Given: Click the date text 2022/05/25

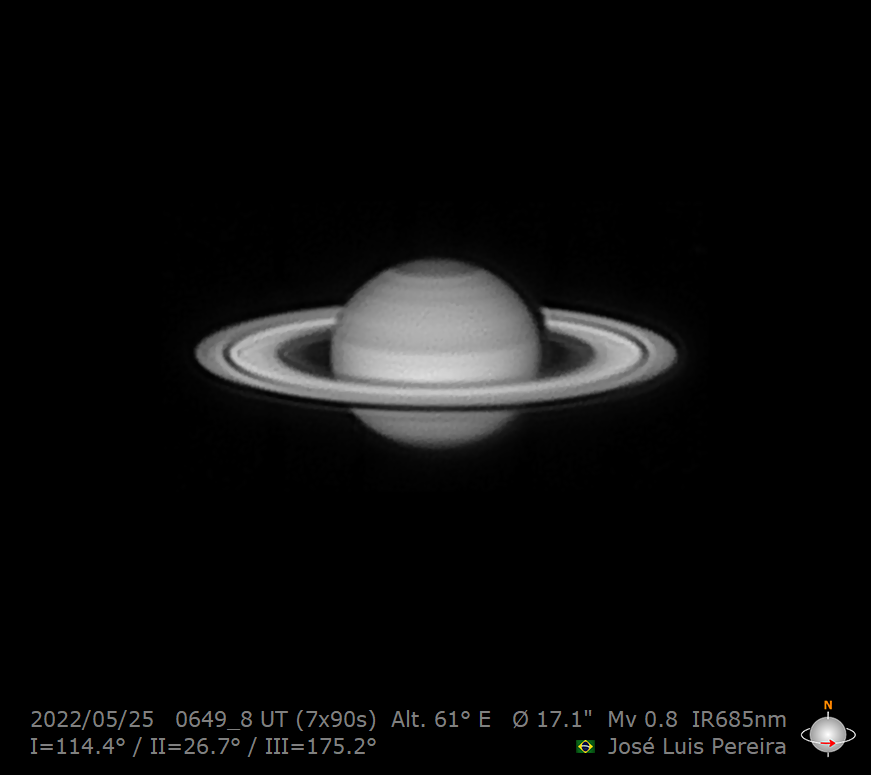Looking at the screenshot, I should coord(92,719).
